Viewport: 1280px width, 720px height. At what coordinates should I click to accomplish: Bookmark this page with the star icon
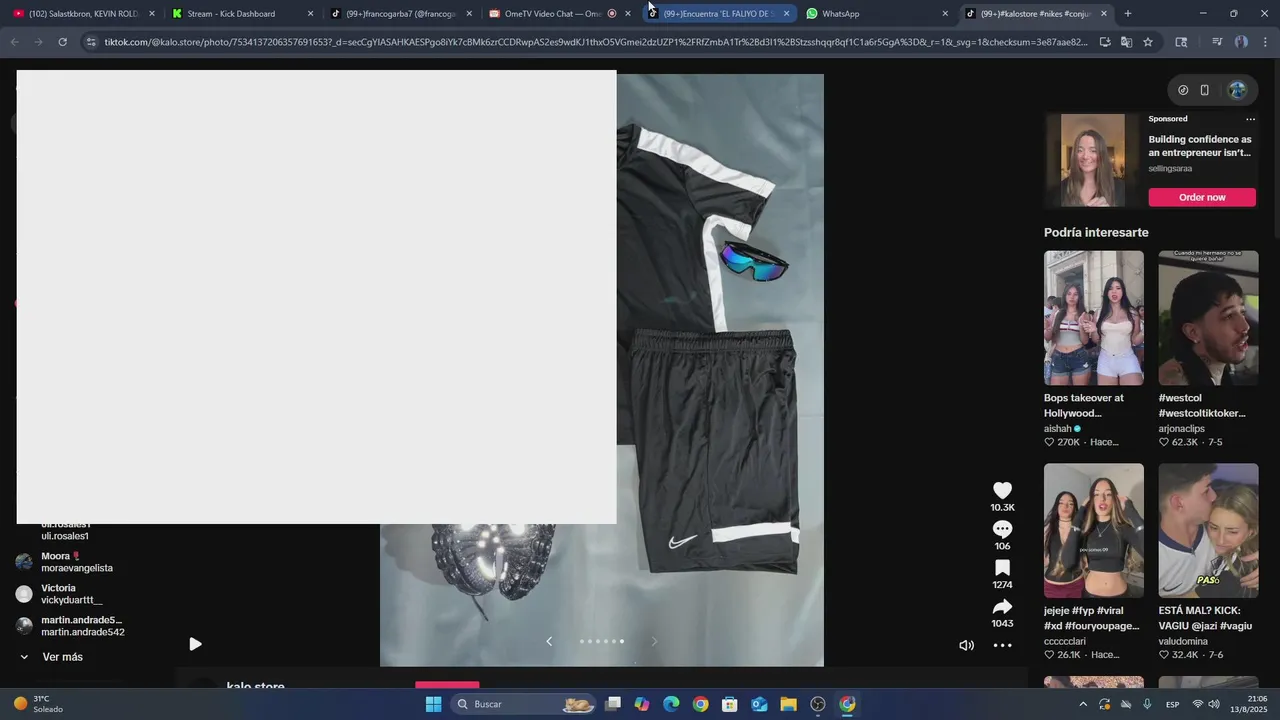(1148, 42)
